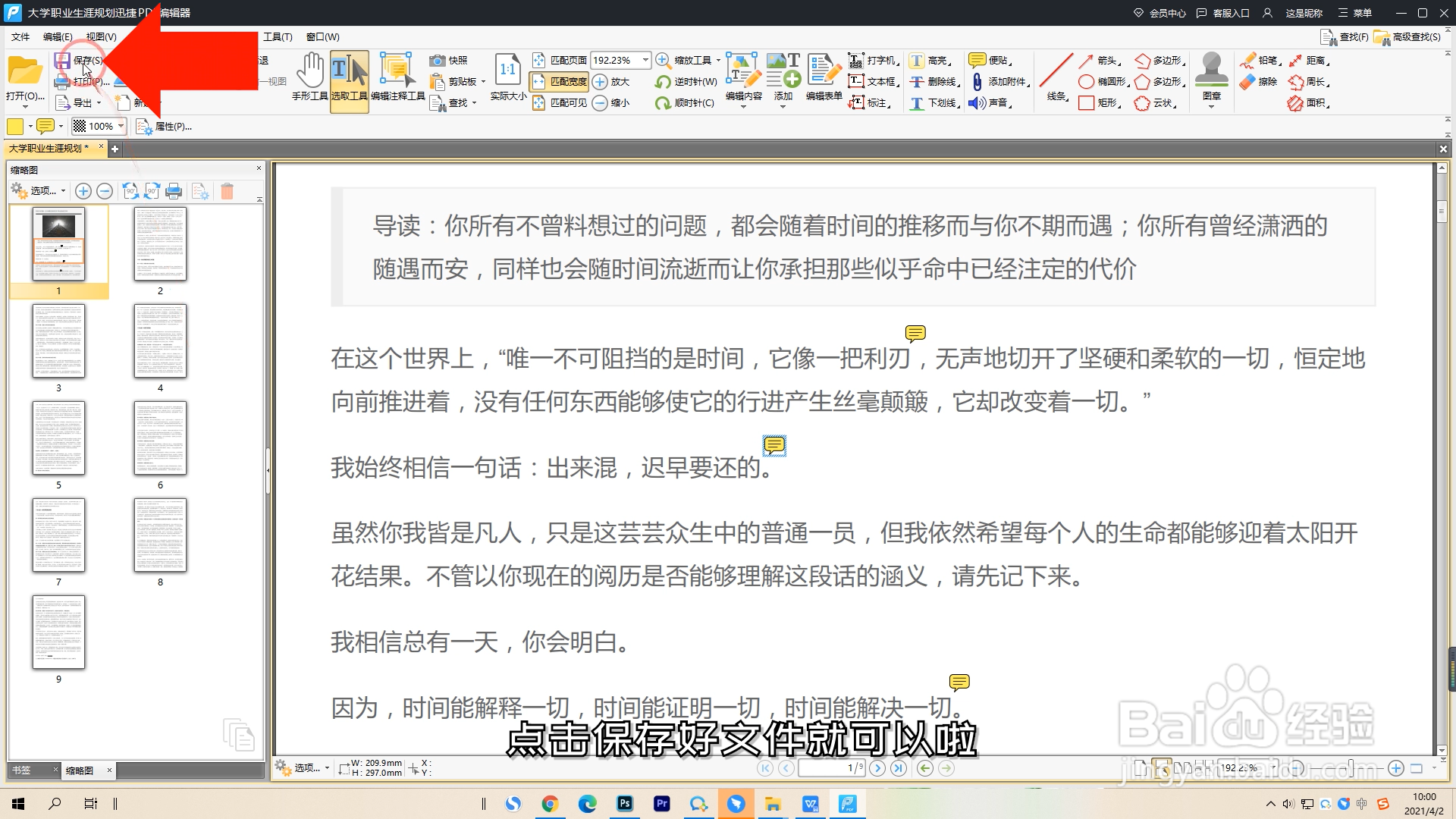1456x819 pixels.
Task: Click the yellow fill color swatch
Action: click(x=15, y=126)
